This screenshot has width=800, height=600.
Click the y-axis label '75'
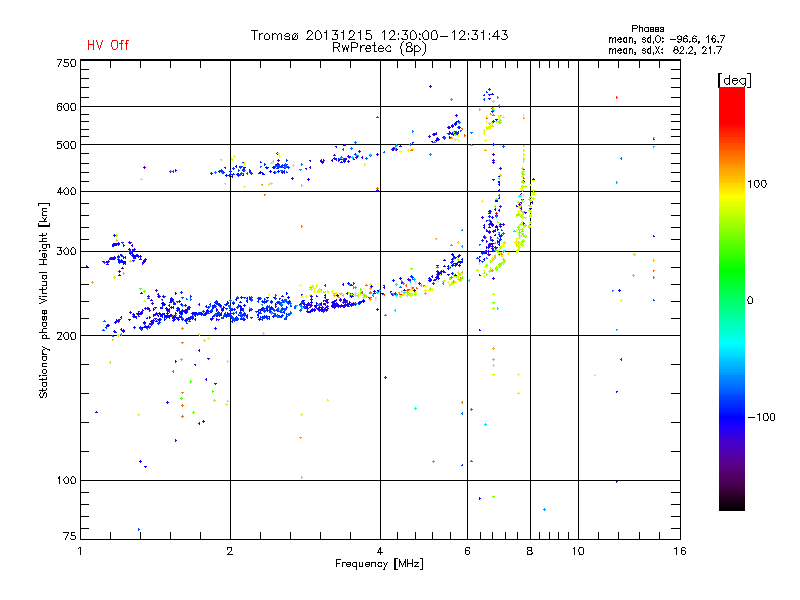tap(69, 536)
